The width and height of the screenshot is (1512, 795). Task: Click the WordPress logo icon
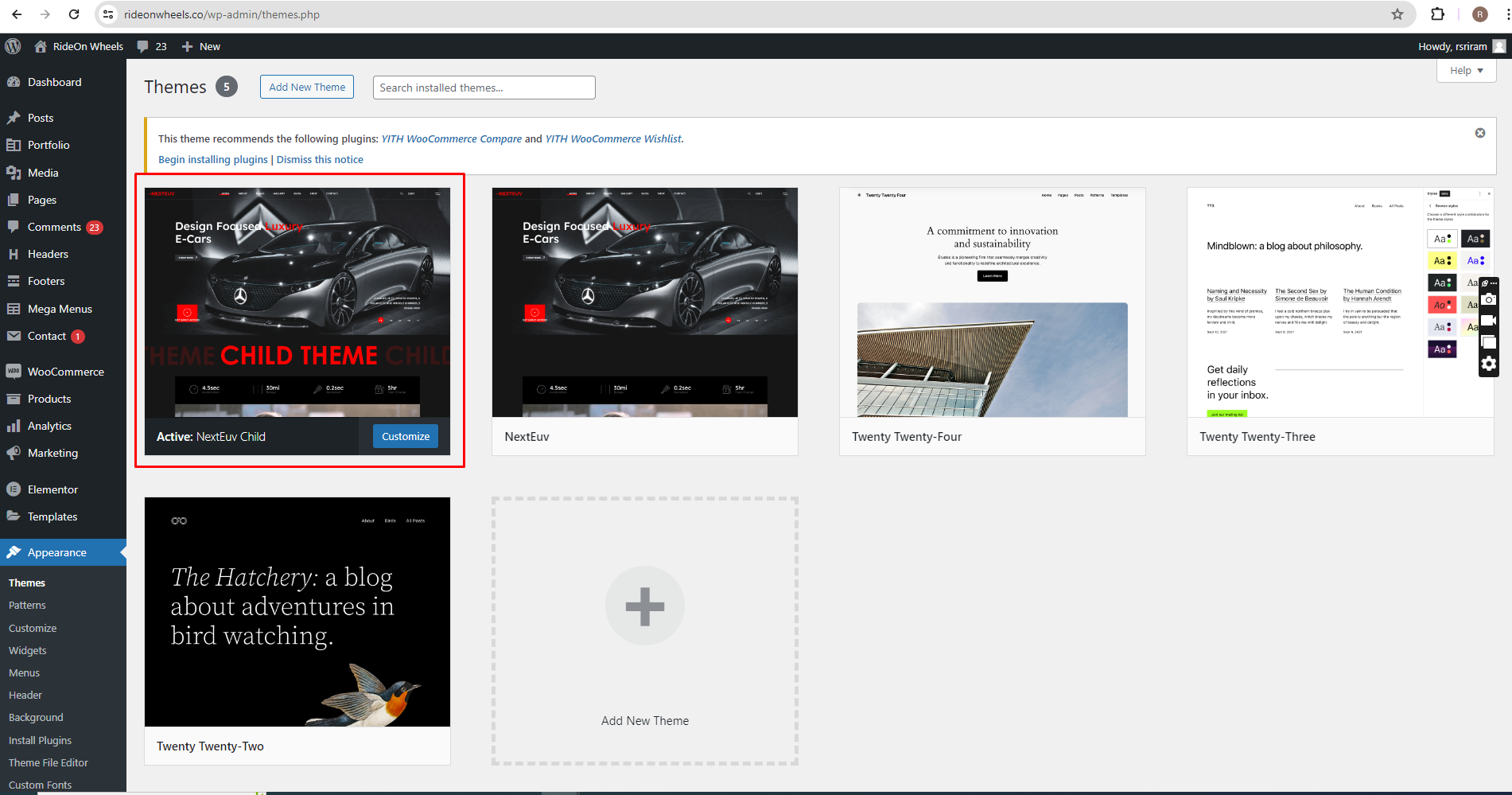click(13, 46)
